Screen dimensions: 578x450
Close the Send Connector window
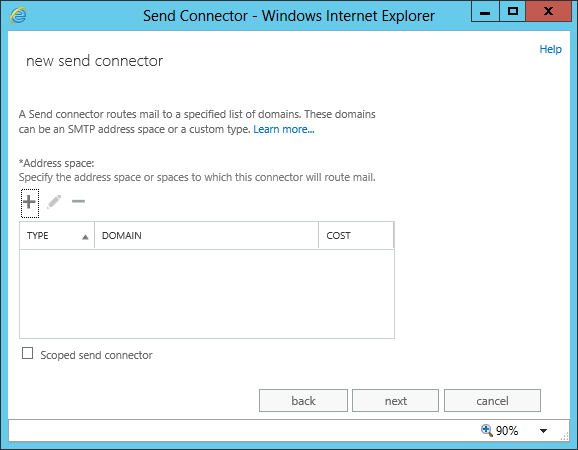pyautogui.click(x=549, y=11)
